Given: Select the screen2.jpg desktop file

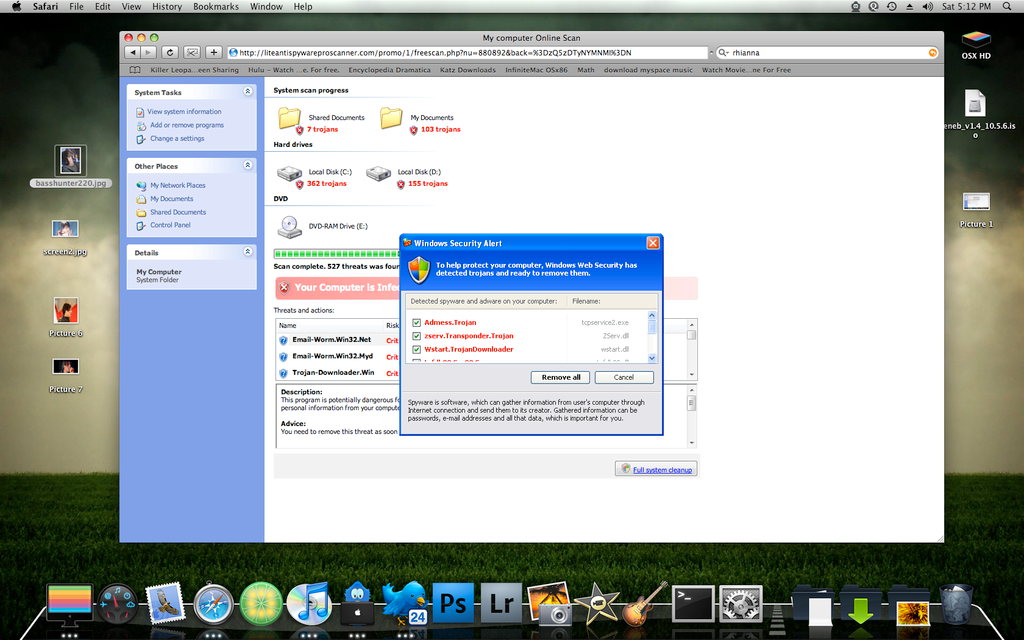Looking at the screenshot, I should coord(65,238).
